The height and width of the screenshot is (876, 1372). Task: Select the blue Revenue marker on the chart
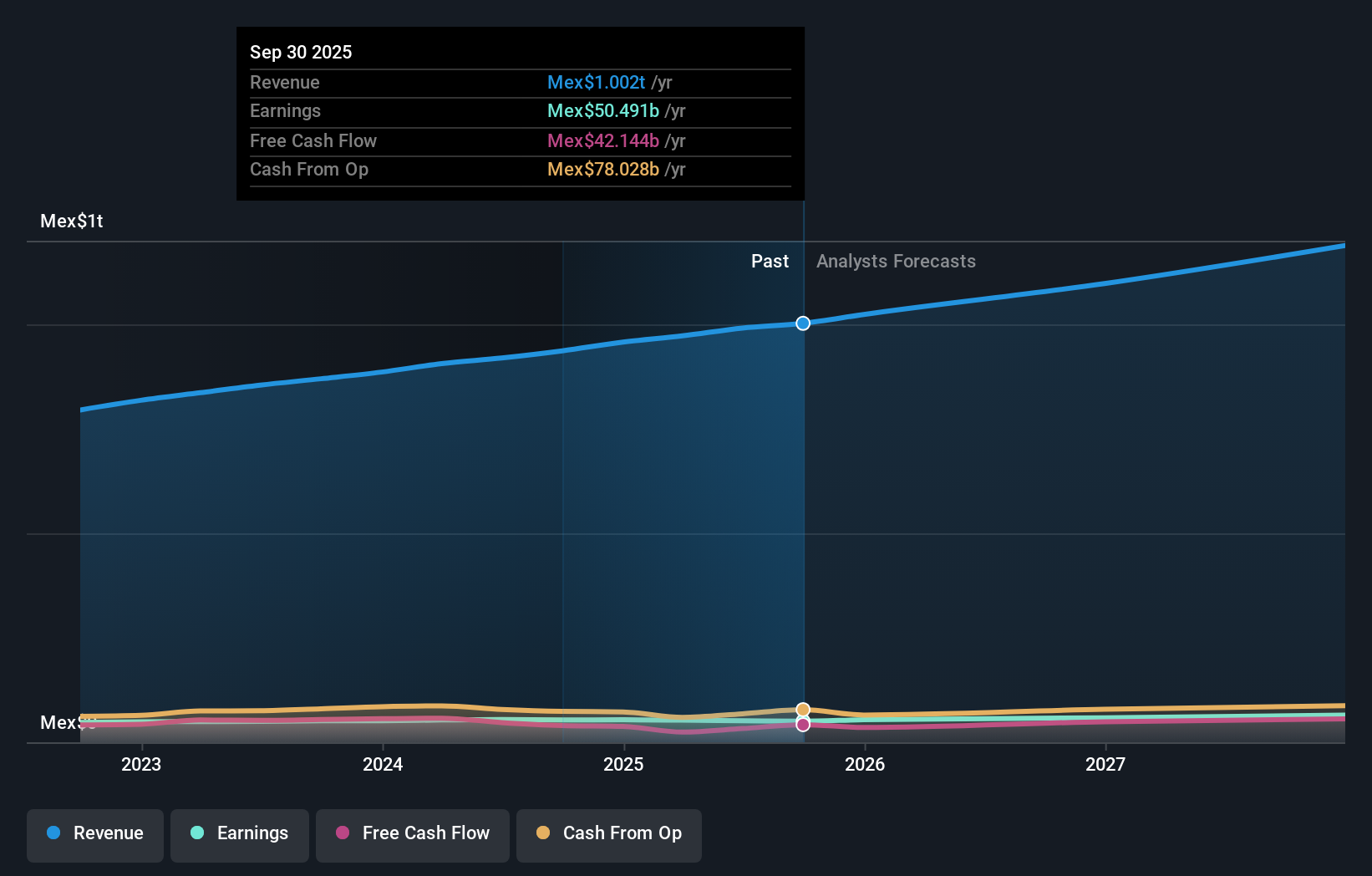coord(802,323)
